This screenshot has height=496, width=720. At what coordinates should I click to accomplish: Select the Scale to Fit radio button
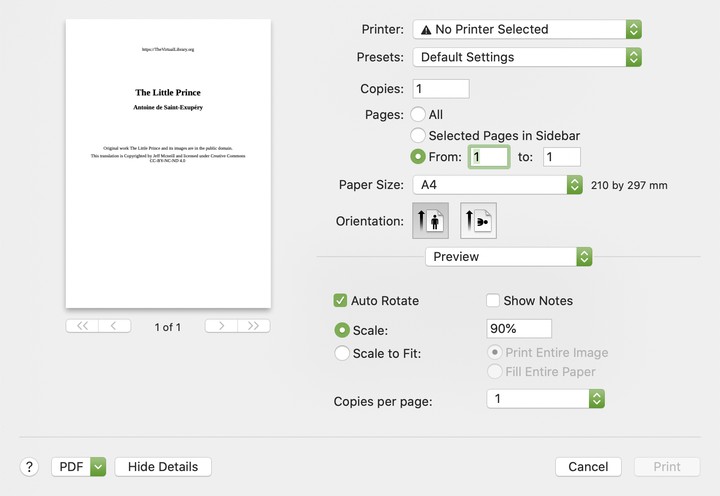point(342,353)
